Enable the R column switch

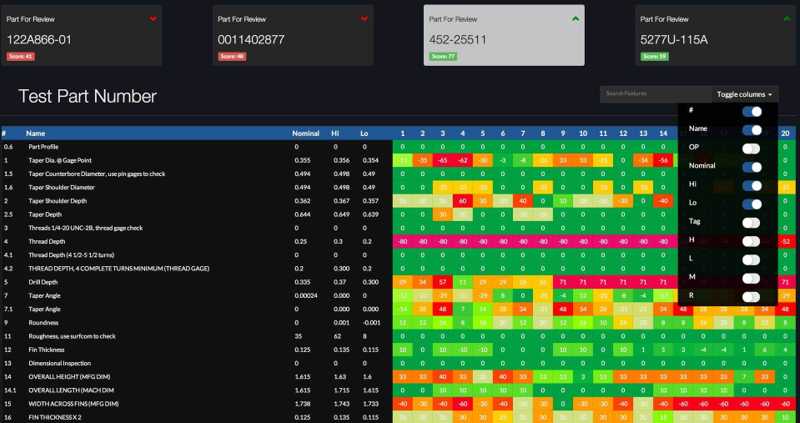coord(752,296)
